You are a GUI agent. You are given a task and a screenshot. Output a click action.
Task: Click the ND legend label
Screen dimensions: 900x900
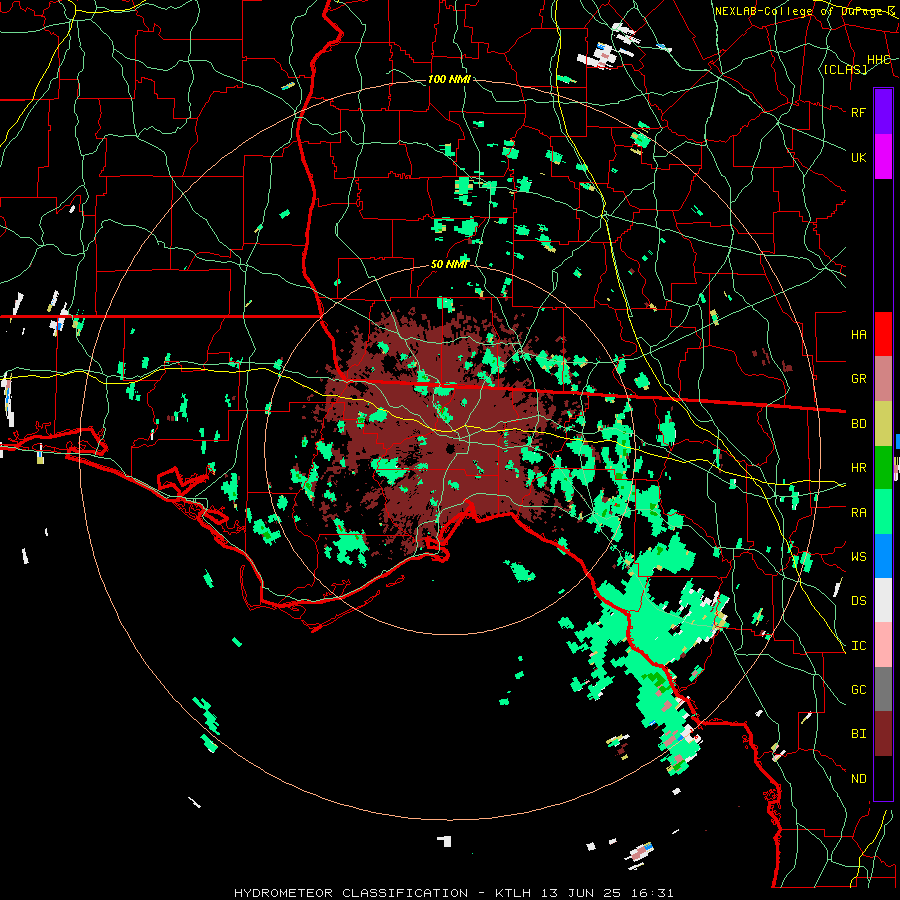pos(858,779)
